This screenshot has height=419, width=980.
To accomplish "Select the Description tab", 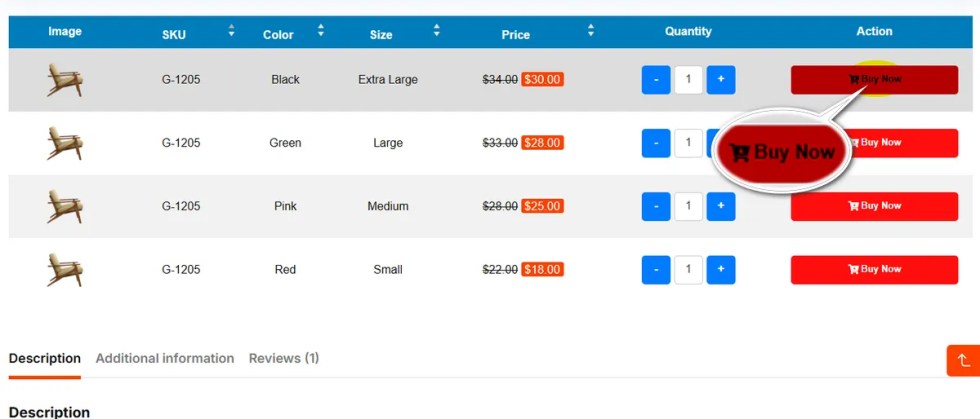I will coord(45,358).
